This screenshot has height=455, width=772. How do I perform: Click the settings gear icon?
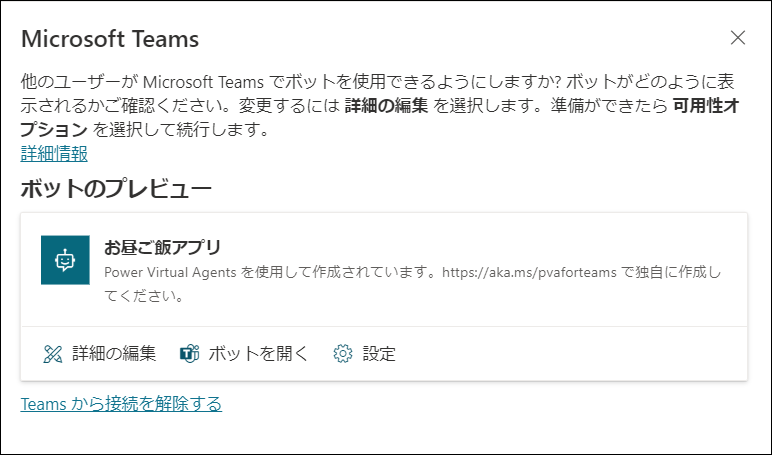343,354
